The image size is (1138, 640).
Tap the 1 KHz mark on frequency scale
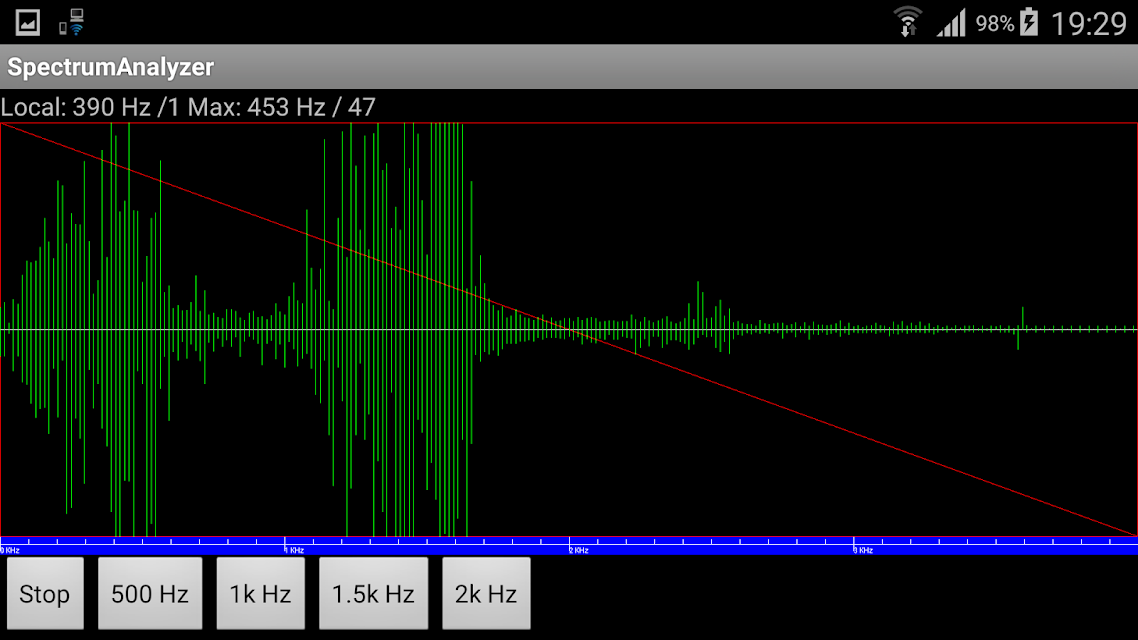point(294,550)
